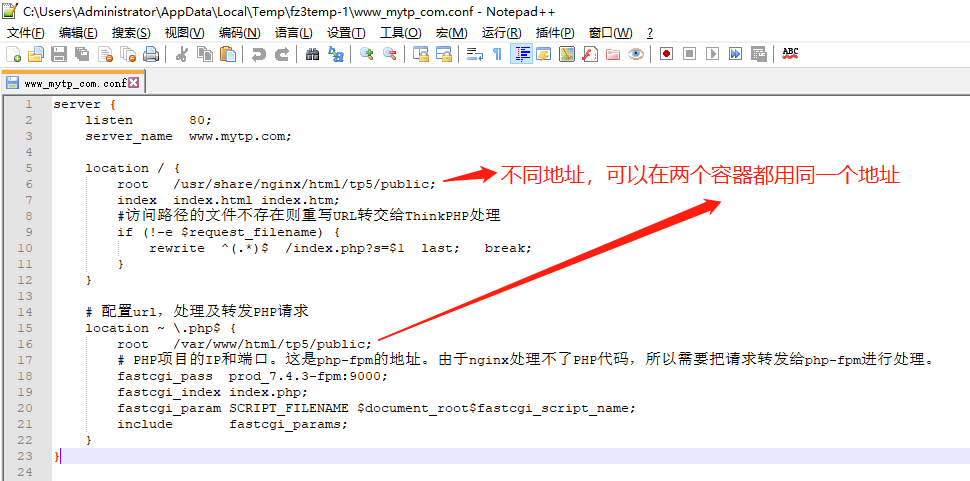Click the 'server_name www.mytp.com;' line
The width and height of the screenshot is (970, 481).
click(x=188, y=136)
